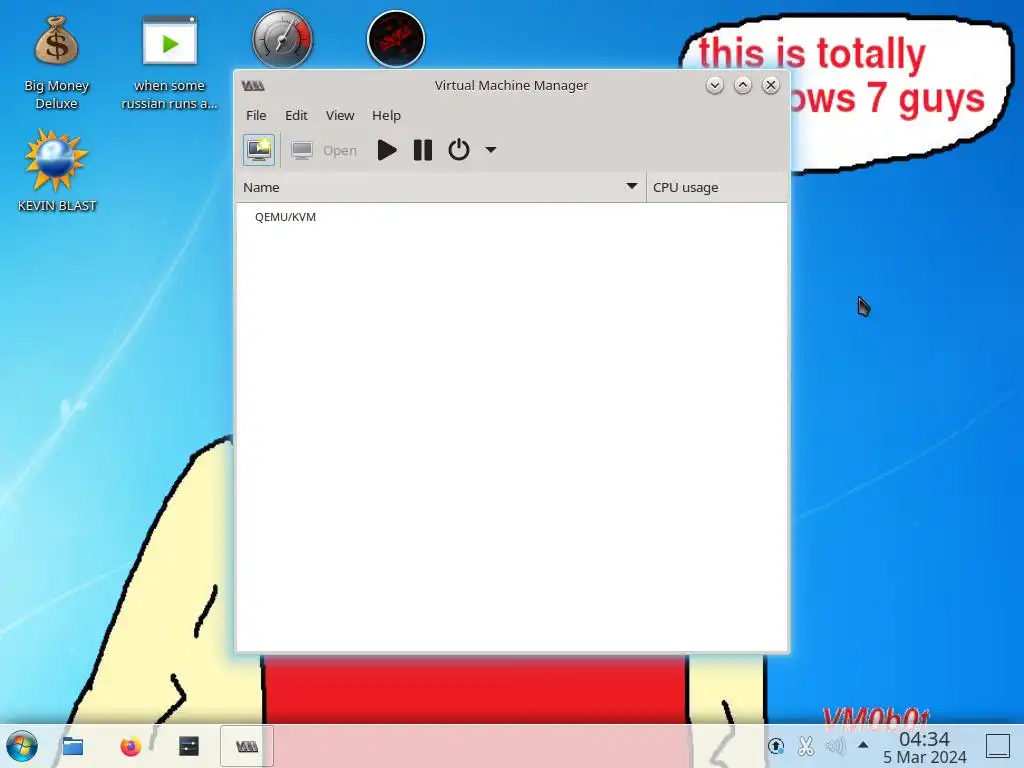Open the Edit menu
Viewport: 1024px width, 768px height.
pos(296,116)
